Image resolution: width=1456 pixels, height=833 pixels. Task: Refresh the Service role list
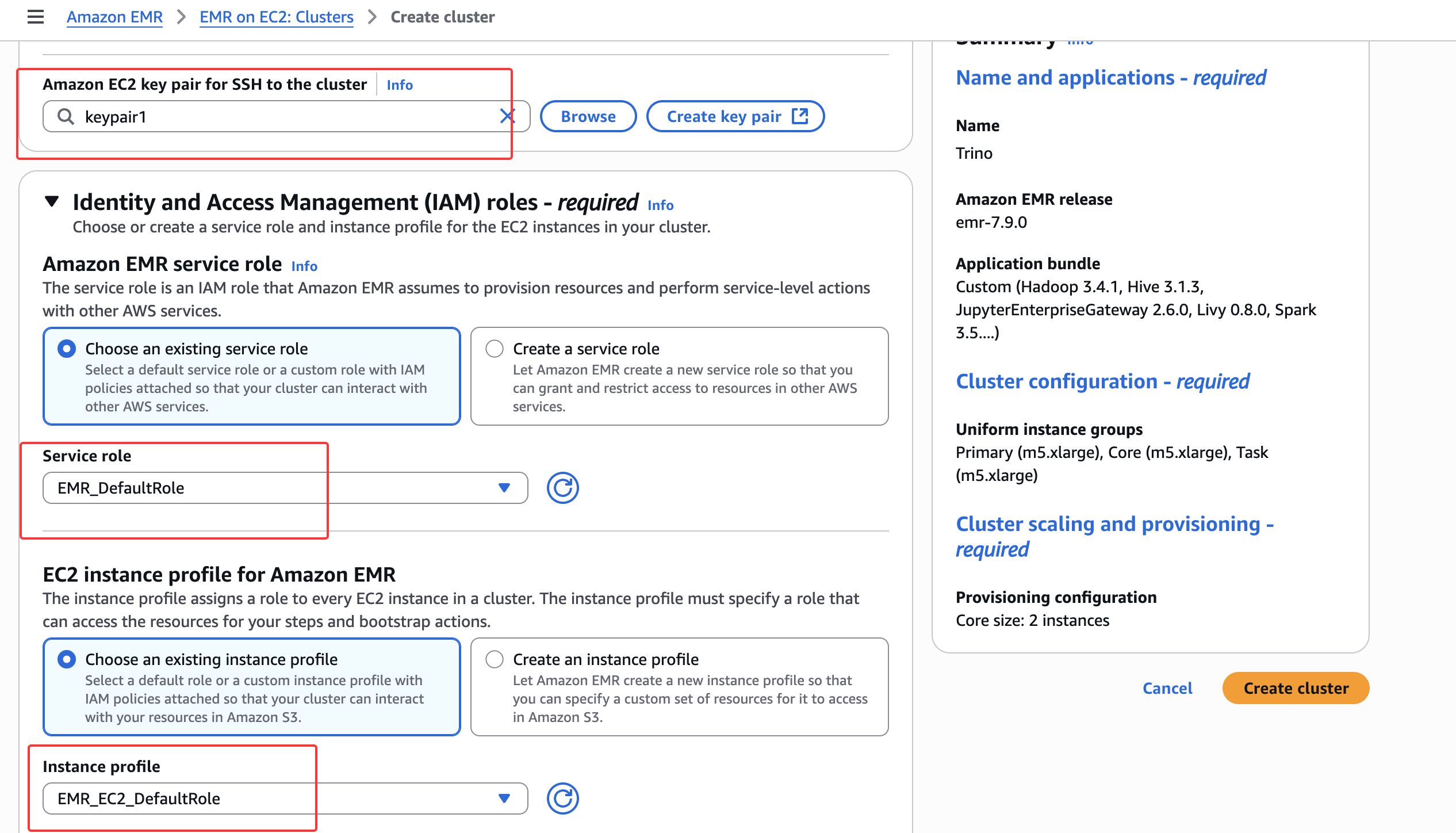[x=562, y=488]
